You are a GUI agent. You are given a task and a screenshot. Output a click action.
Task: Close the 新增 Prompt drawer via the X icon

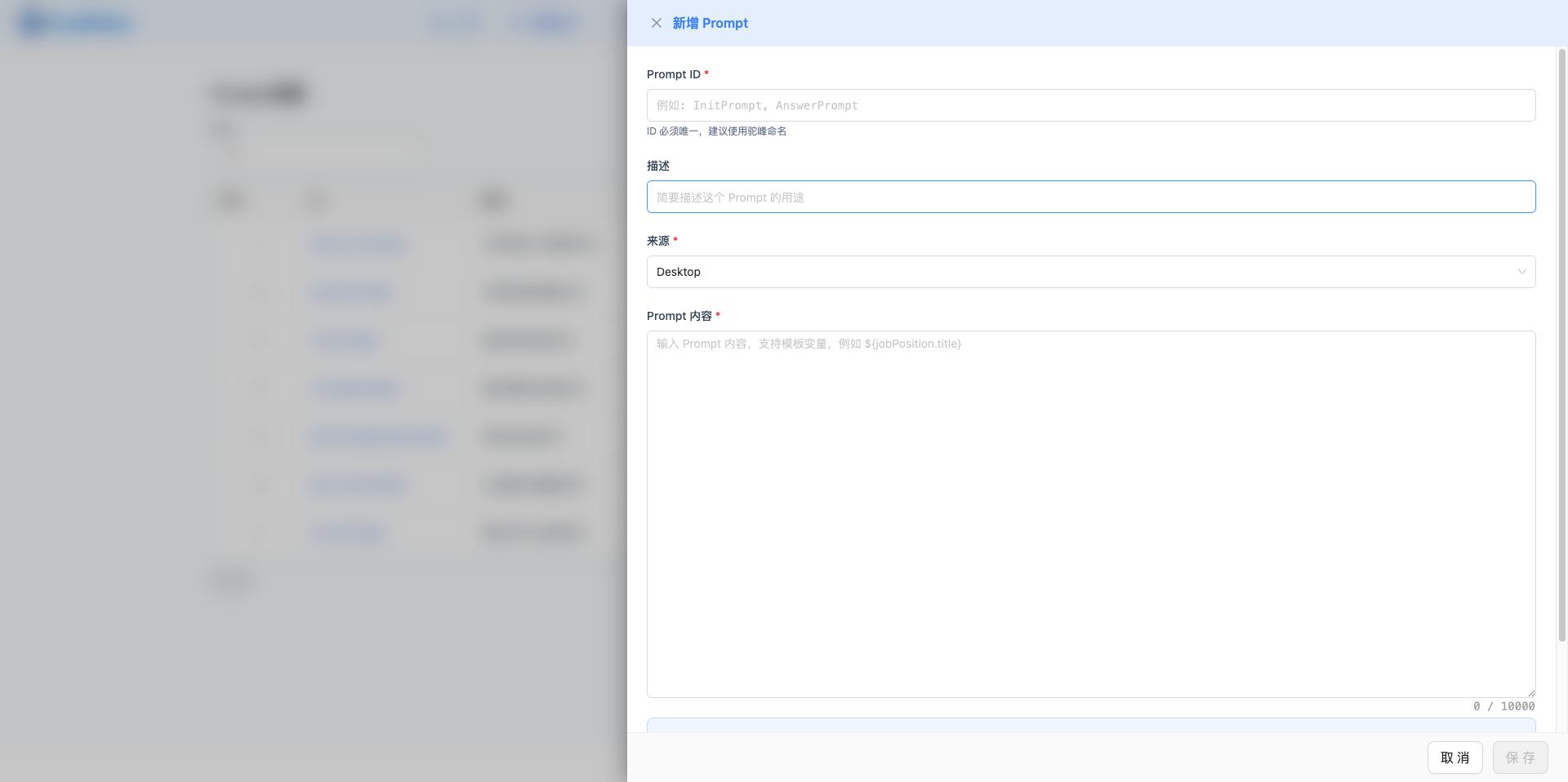tap(657, 23)
